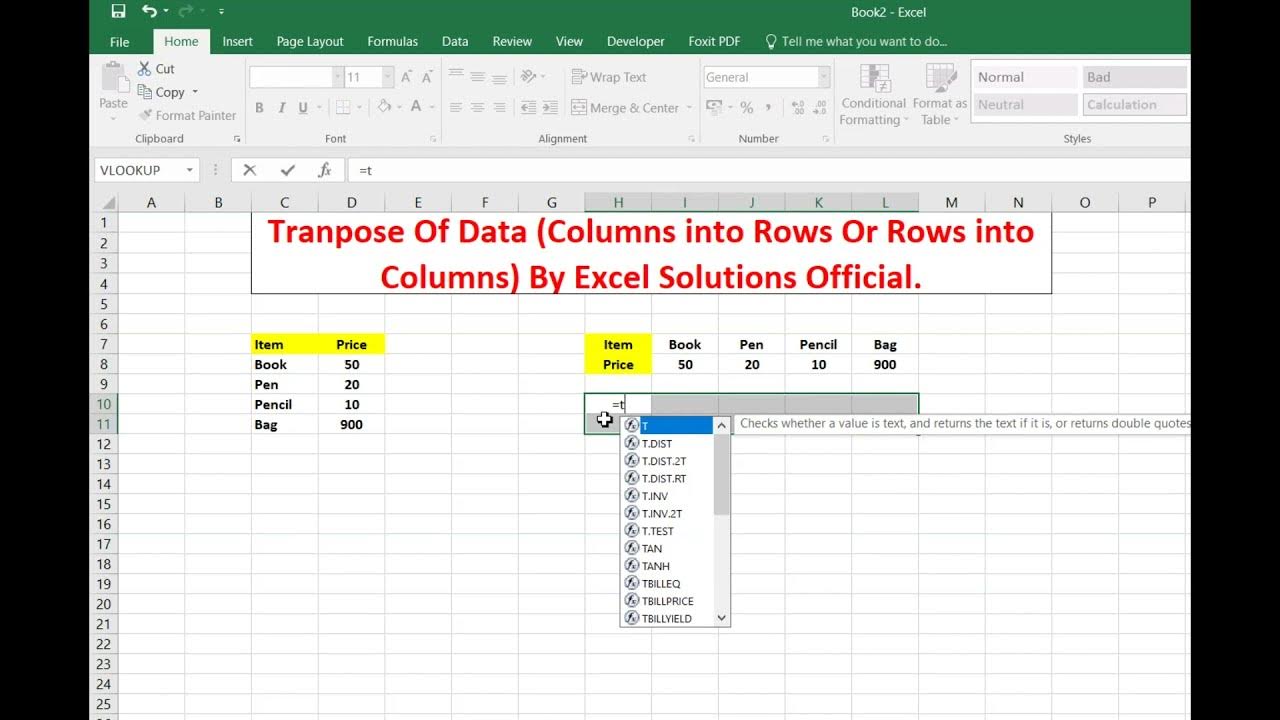Click the Save icon in quick access toolbar
This screenshot has width=1280, height=720.
(118, 12)
